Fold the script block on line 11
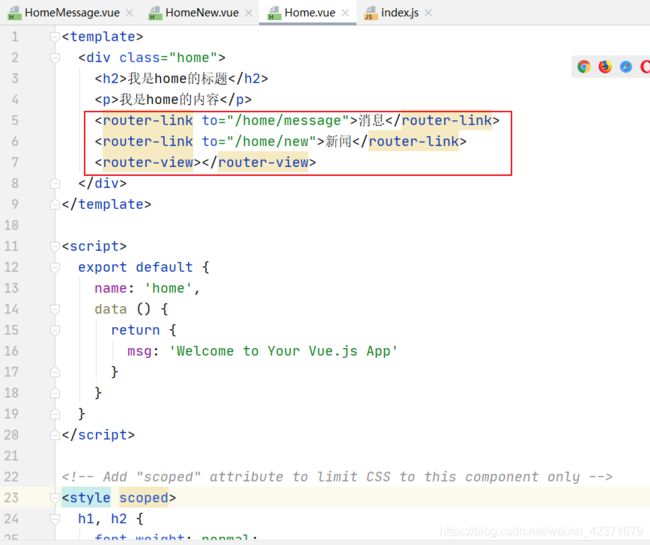Viewport: 650px width, 545px height. pyautogui.click(x=55, y=247)
